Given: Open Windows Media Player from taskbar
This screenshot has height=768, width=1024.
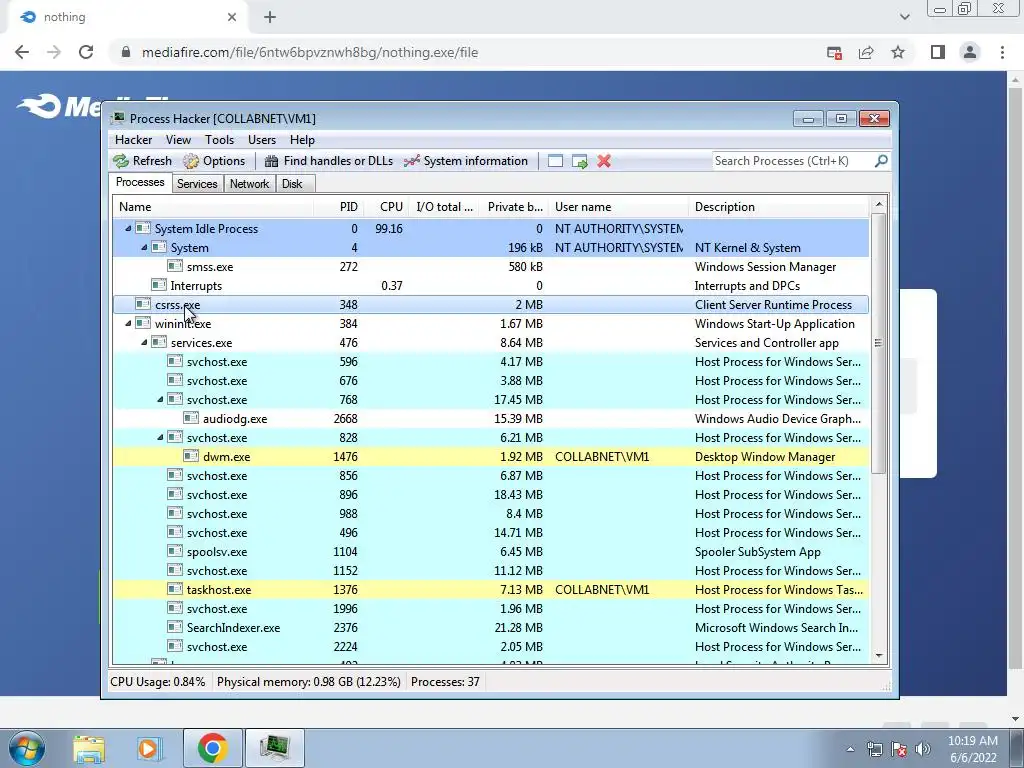Looking at the screenshot, I should click(148, 748).
